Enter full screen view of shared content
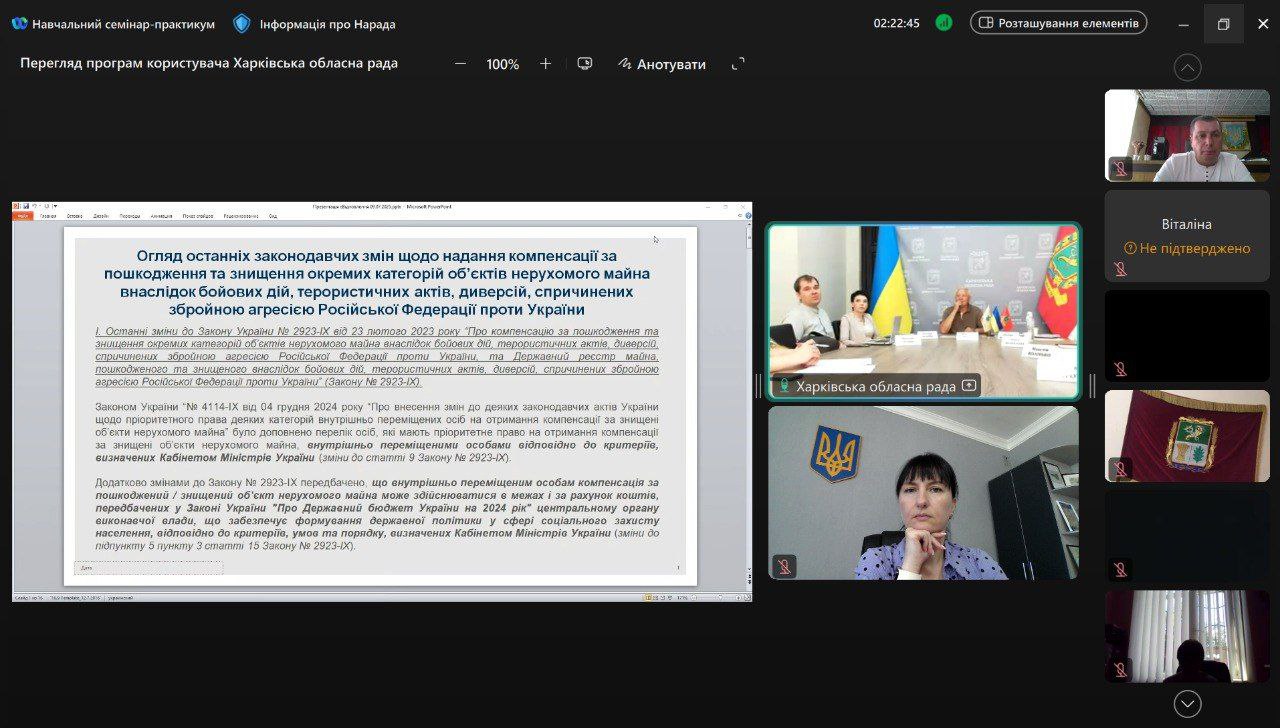 738,64
